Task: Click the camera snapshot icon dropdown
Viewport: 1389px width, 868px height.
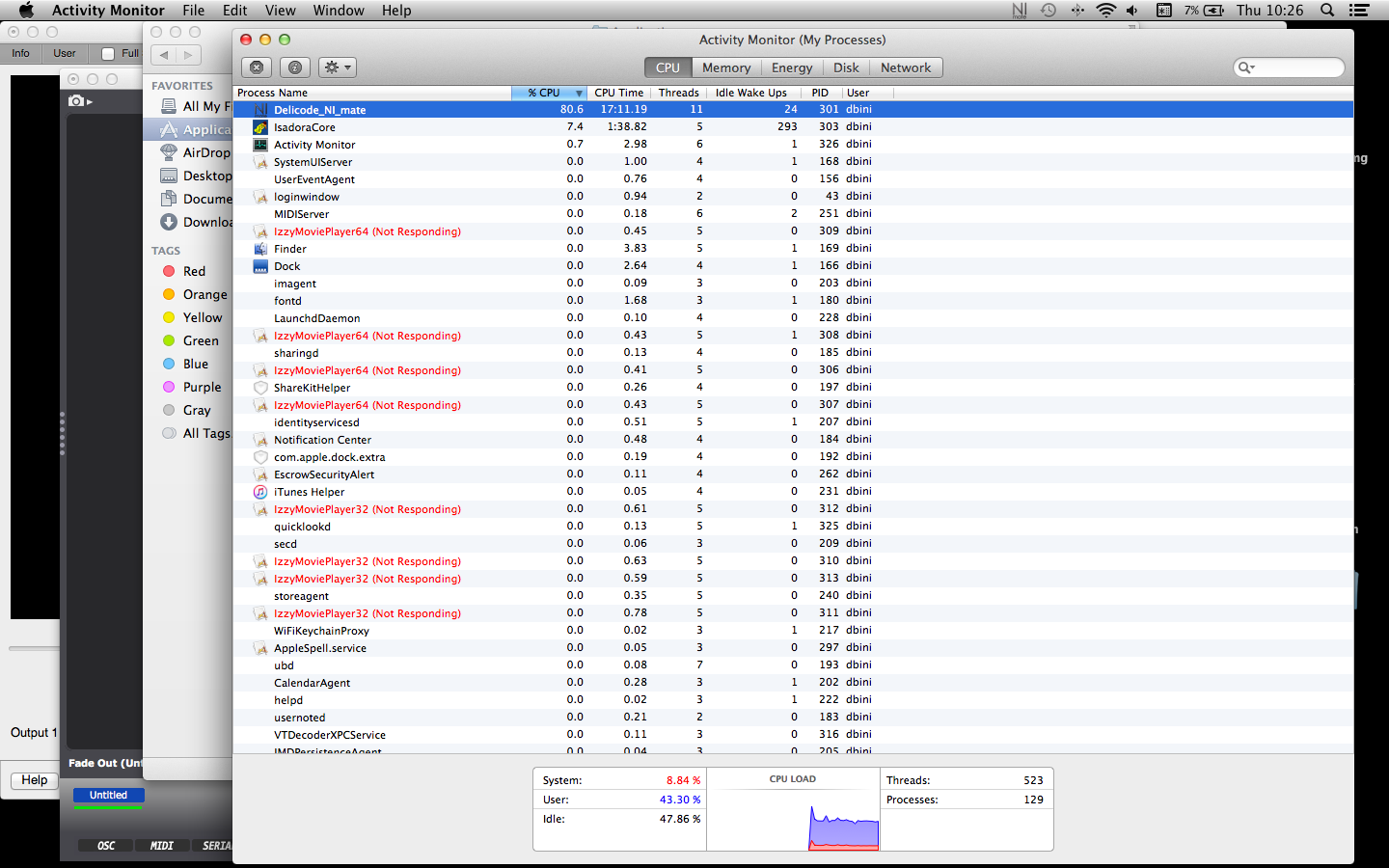Action: tap(81, 101)
